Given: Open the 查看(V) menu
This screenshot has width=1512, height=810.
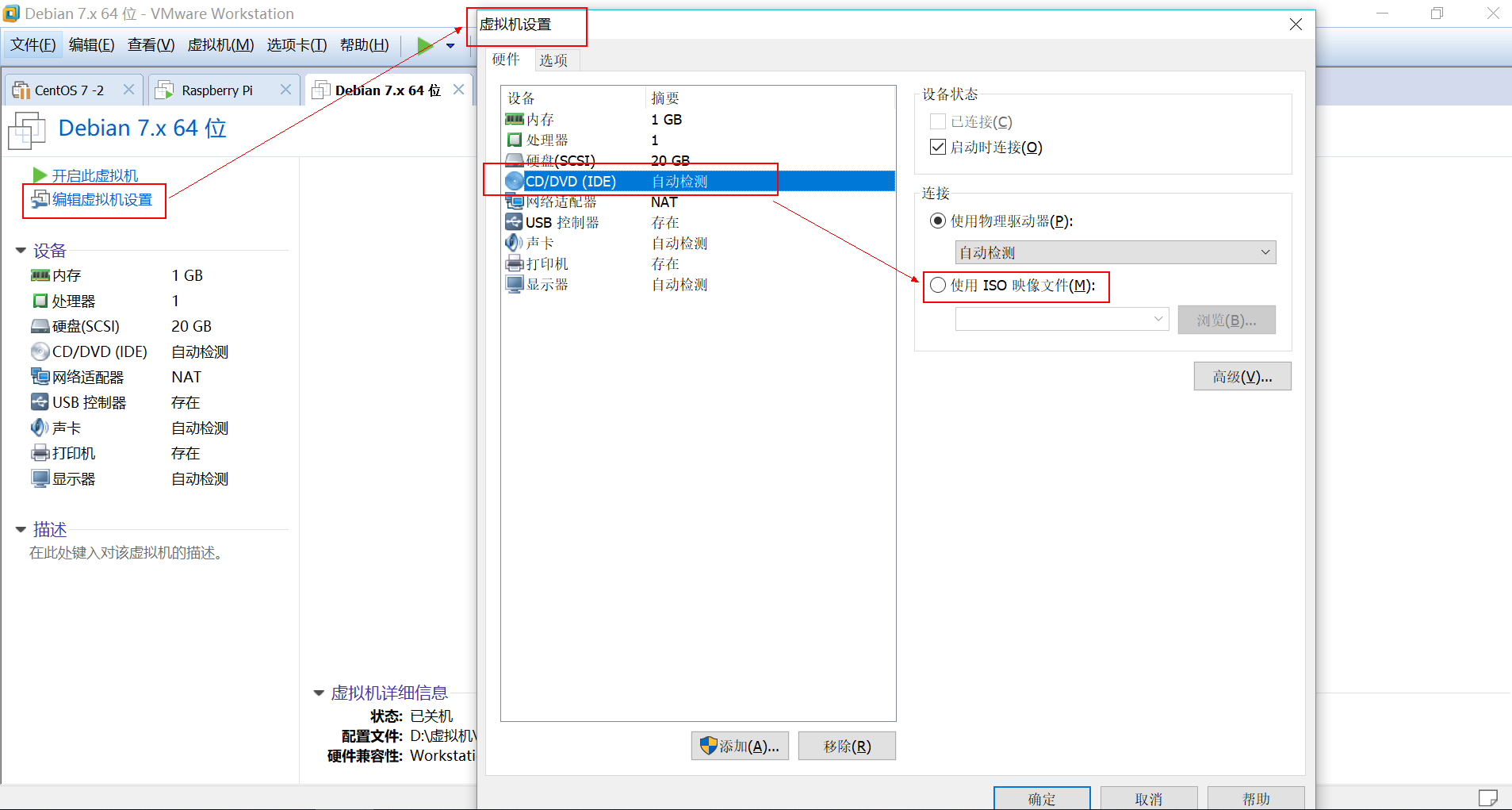Looking at the screenshot, I should tap(151, 45).
